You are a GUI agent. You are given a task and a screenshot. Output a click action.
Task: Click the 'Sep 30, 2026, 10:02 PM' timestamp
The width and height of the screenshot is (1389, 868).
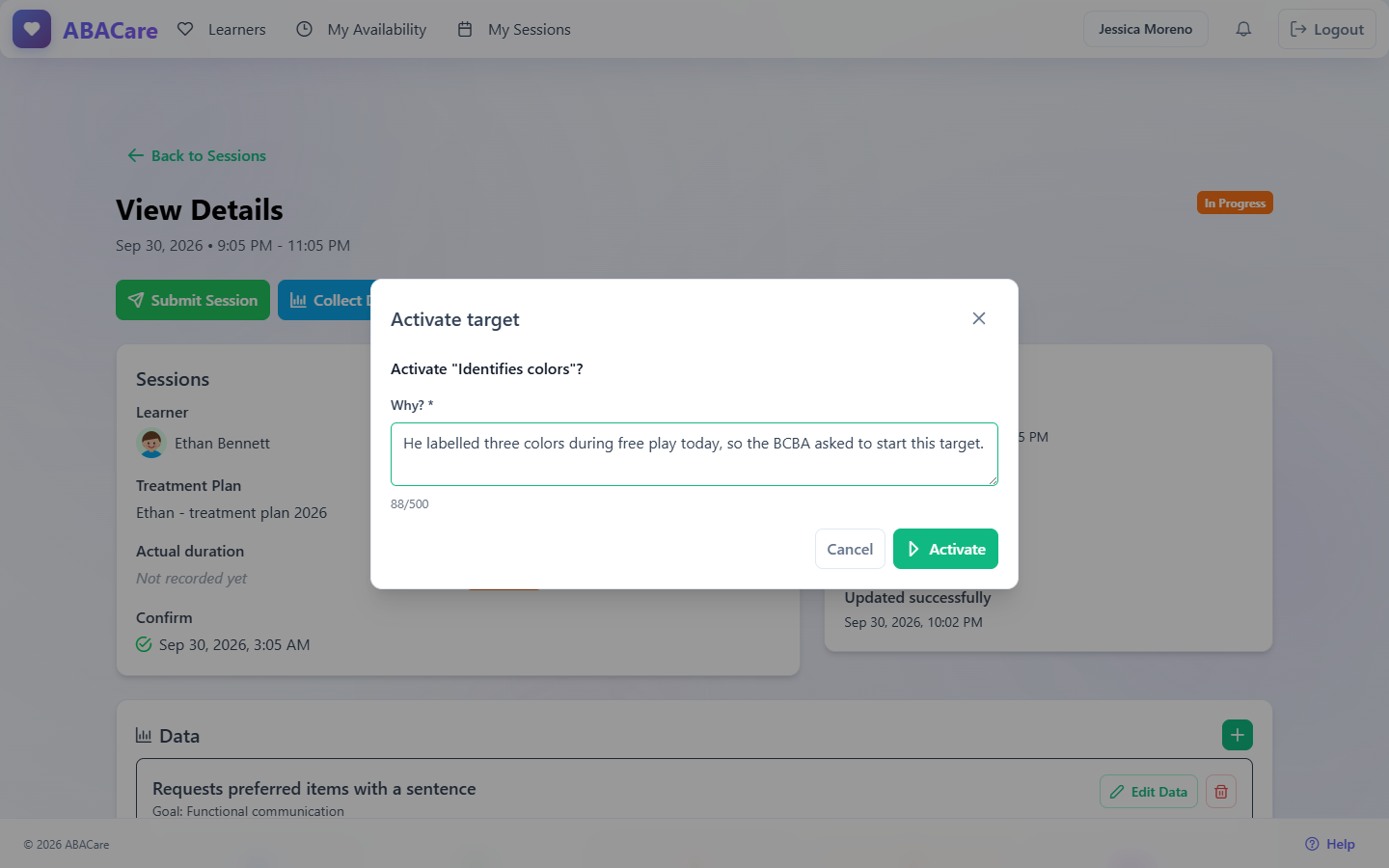913,622
